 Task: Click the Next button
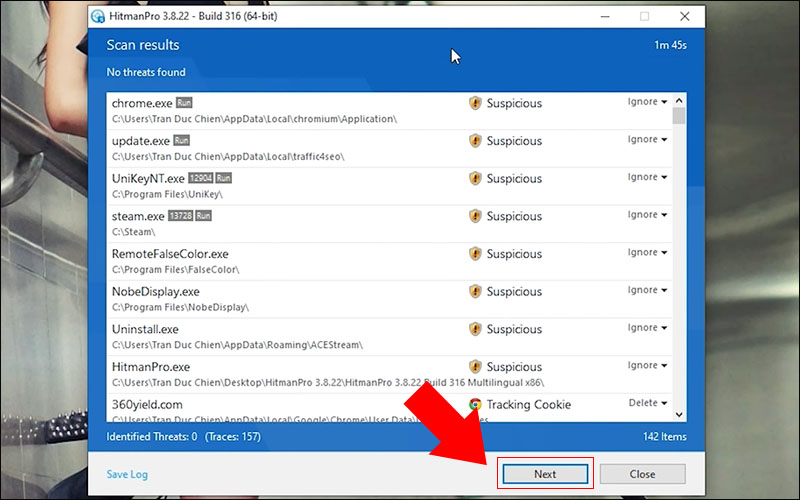[x=545, y=474]
